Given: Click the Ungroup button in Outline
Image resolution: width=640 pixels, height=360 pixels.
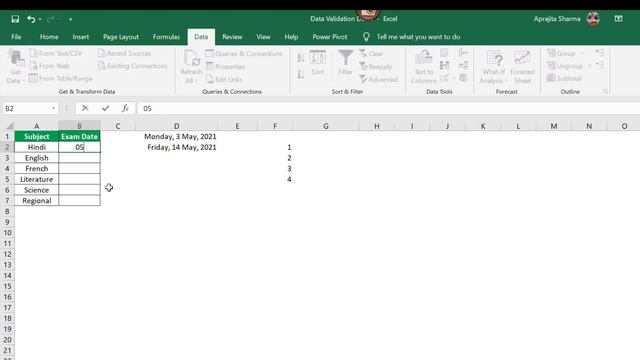Looking at the screenshot, I should click(x=565, y=66).
